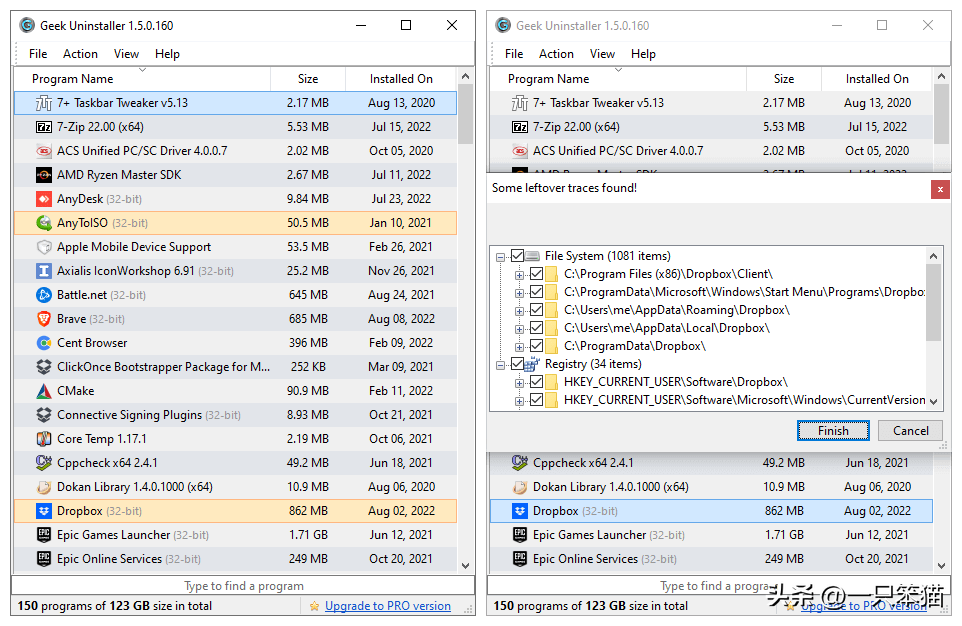Click the Dokan Library icon in left window
The height and width of the screenshot is (626, 962).
(44, 487)
